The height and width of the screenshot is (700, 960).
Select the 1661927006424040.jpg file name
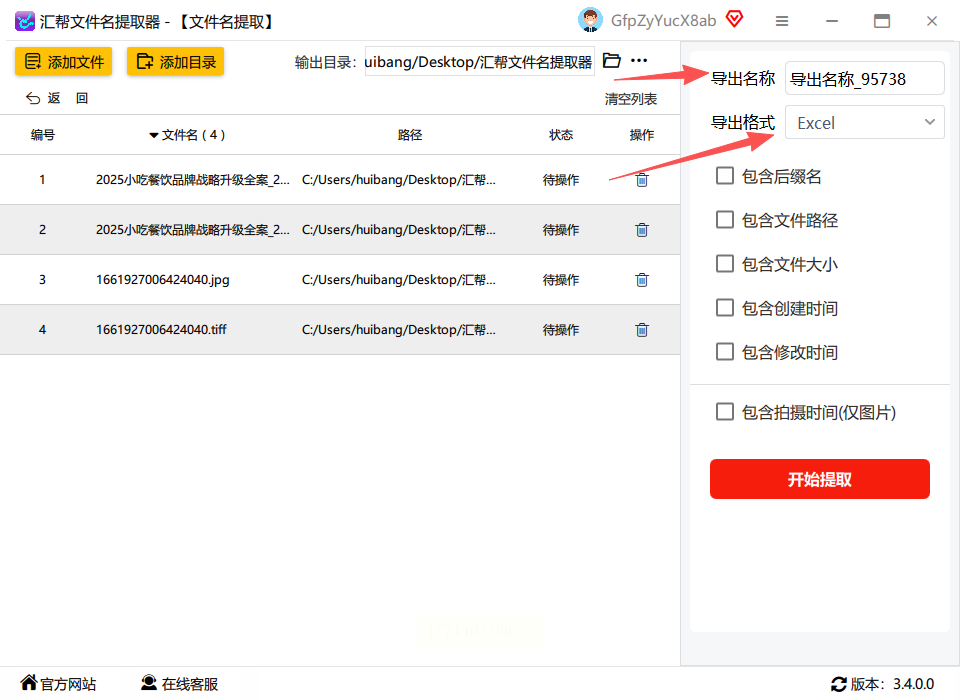pyautogui.click(x=163, y=280)
